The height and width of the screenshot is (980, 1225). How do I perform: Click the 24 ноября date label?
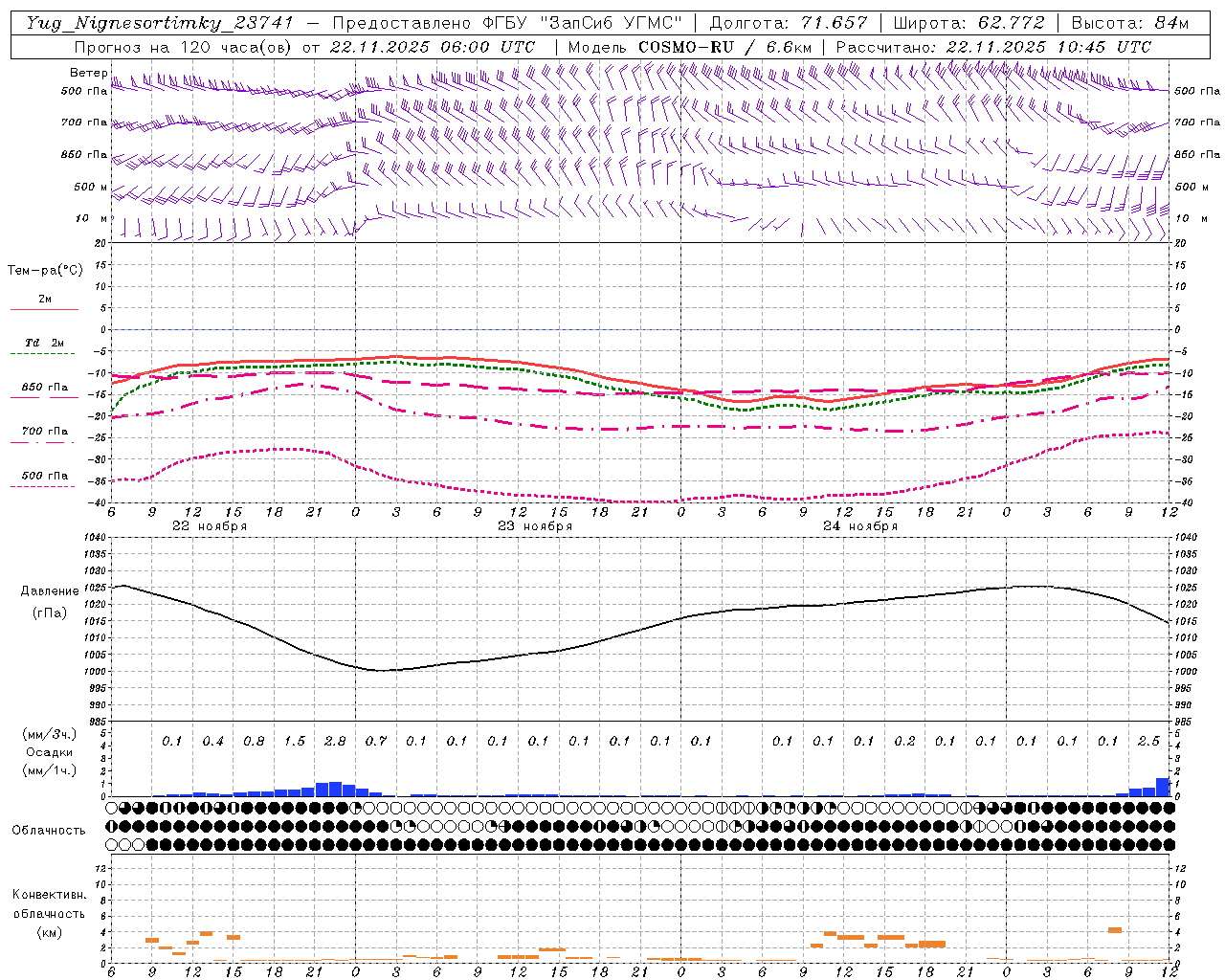pyautogui.click(x=860, y=526)
